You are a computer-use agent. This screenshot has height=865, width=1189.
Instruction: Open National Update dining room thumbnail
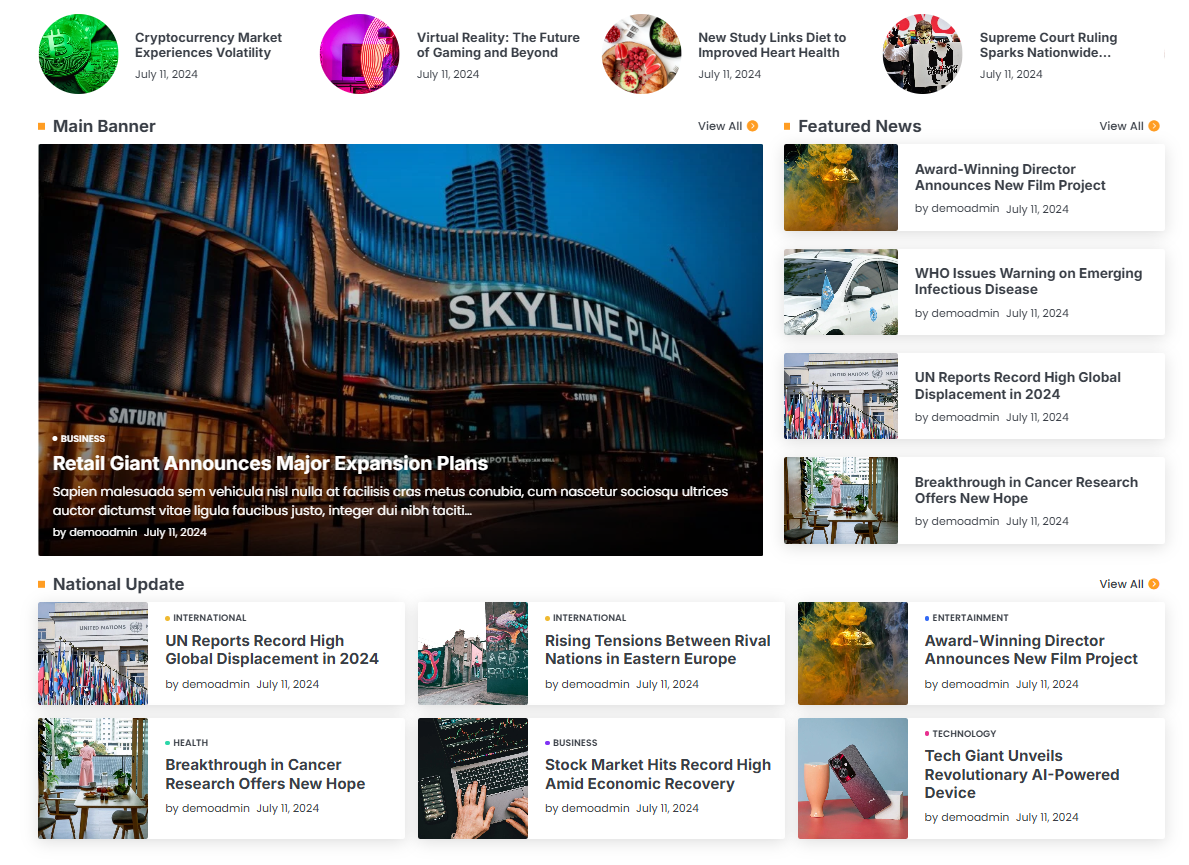pos(93,778)
